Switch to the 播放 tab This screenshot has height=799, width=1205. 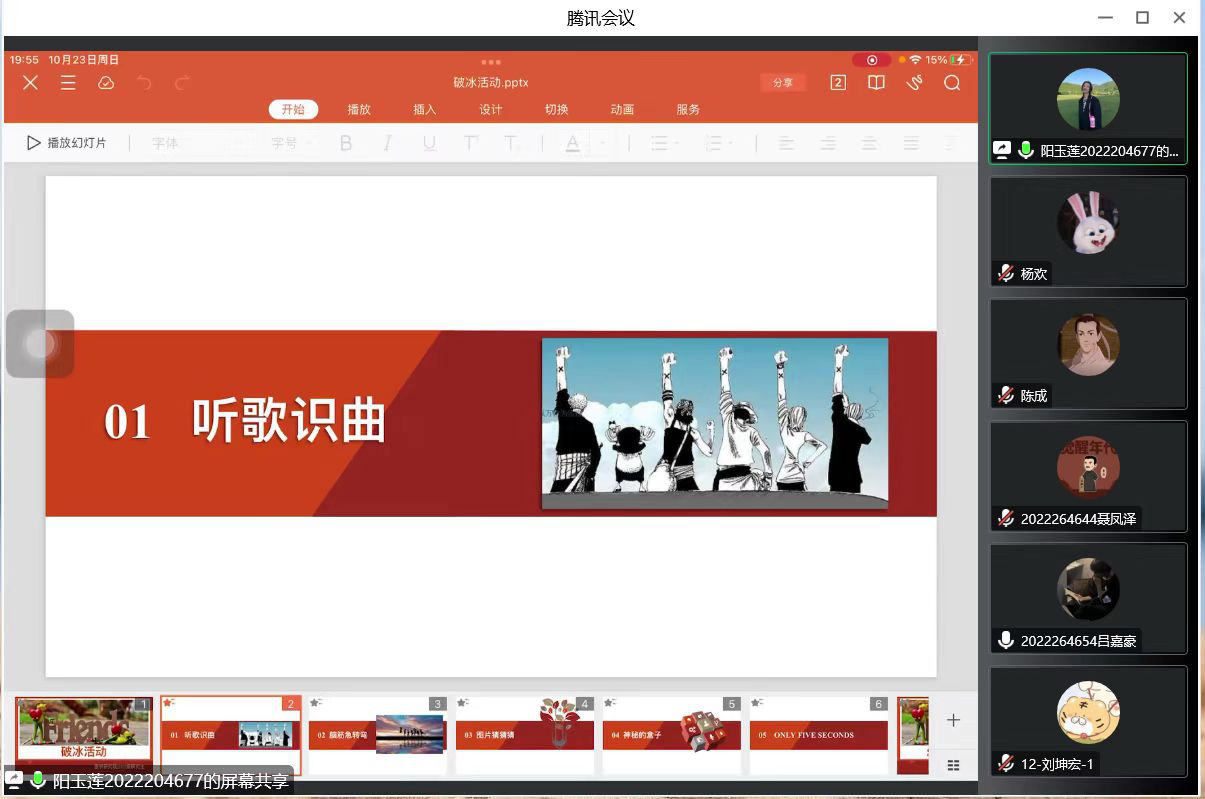(359, 110)
